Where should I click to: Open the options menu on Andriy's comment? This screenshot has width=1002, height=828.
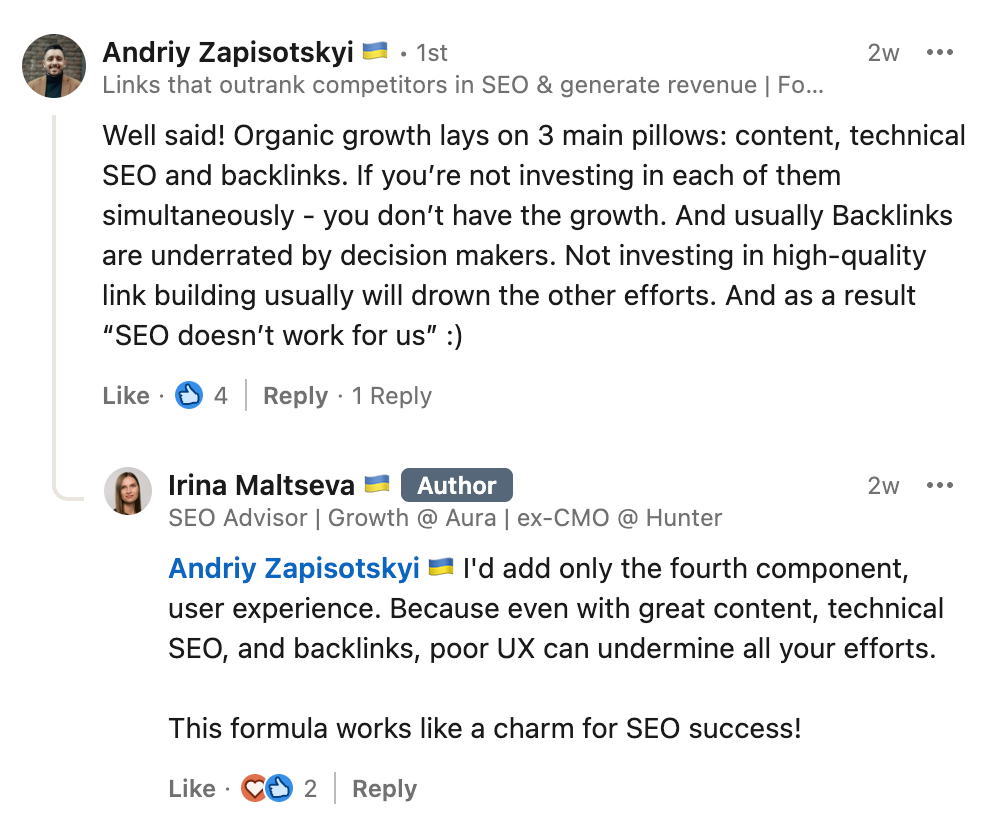pyautogui.click(x=940, y=52)
